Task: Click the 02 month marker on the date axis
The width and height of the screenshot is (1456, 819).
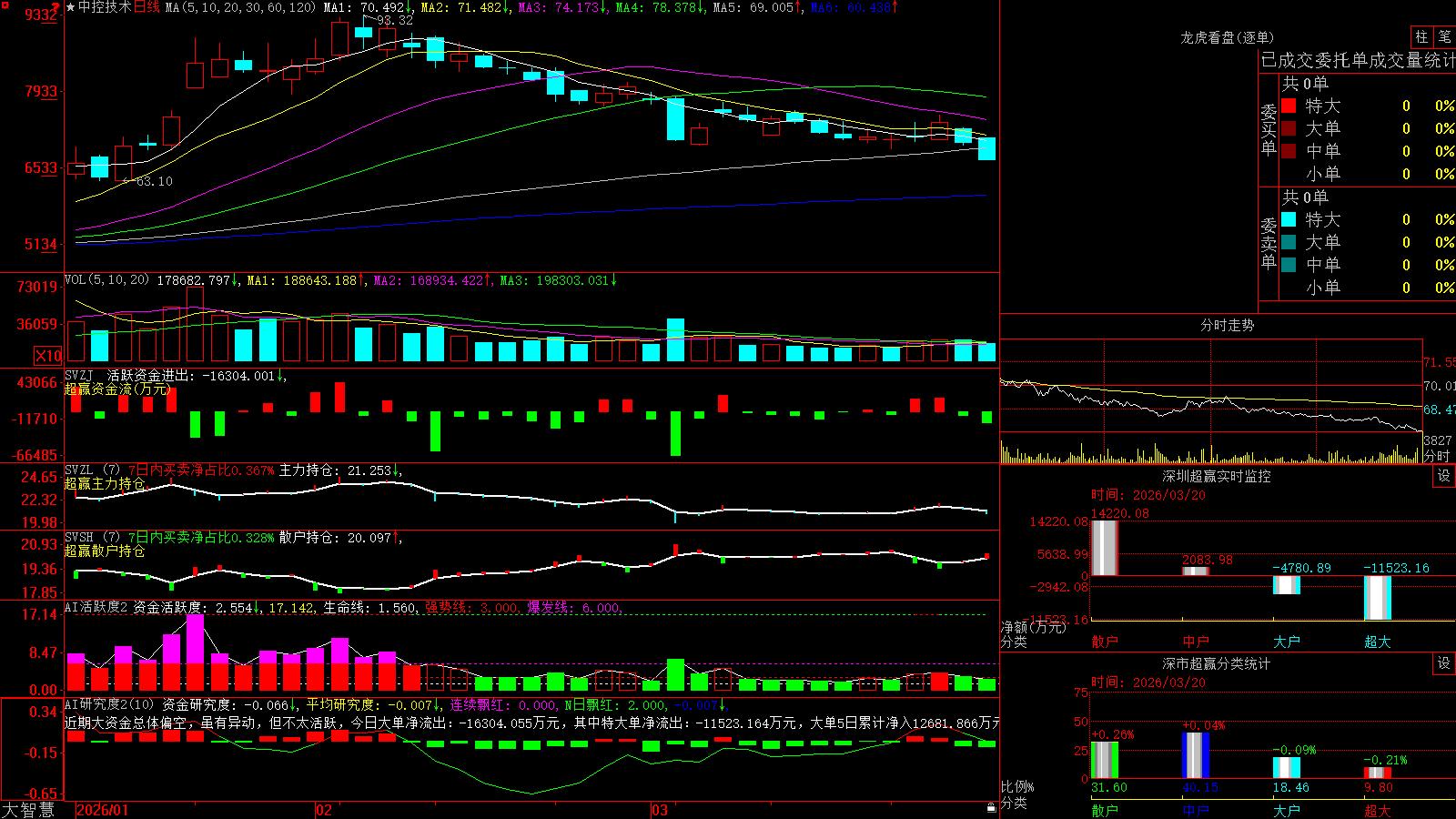Action: 324,810
